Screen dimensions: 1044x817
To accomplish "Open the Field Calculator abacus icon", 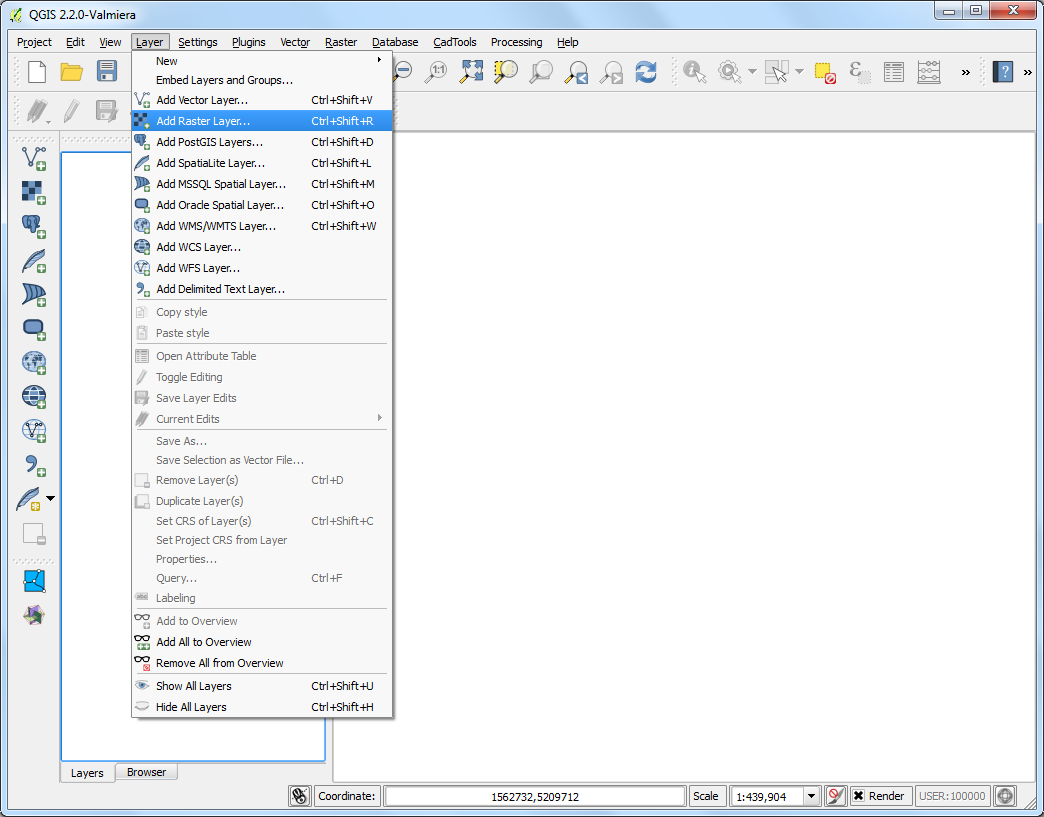I will coord(928,72).
